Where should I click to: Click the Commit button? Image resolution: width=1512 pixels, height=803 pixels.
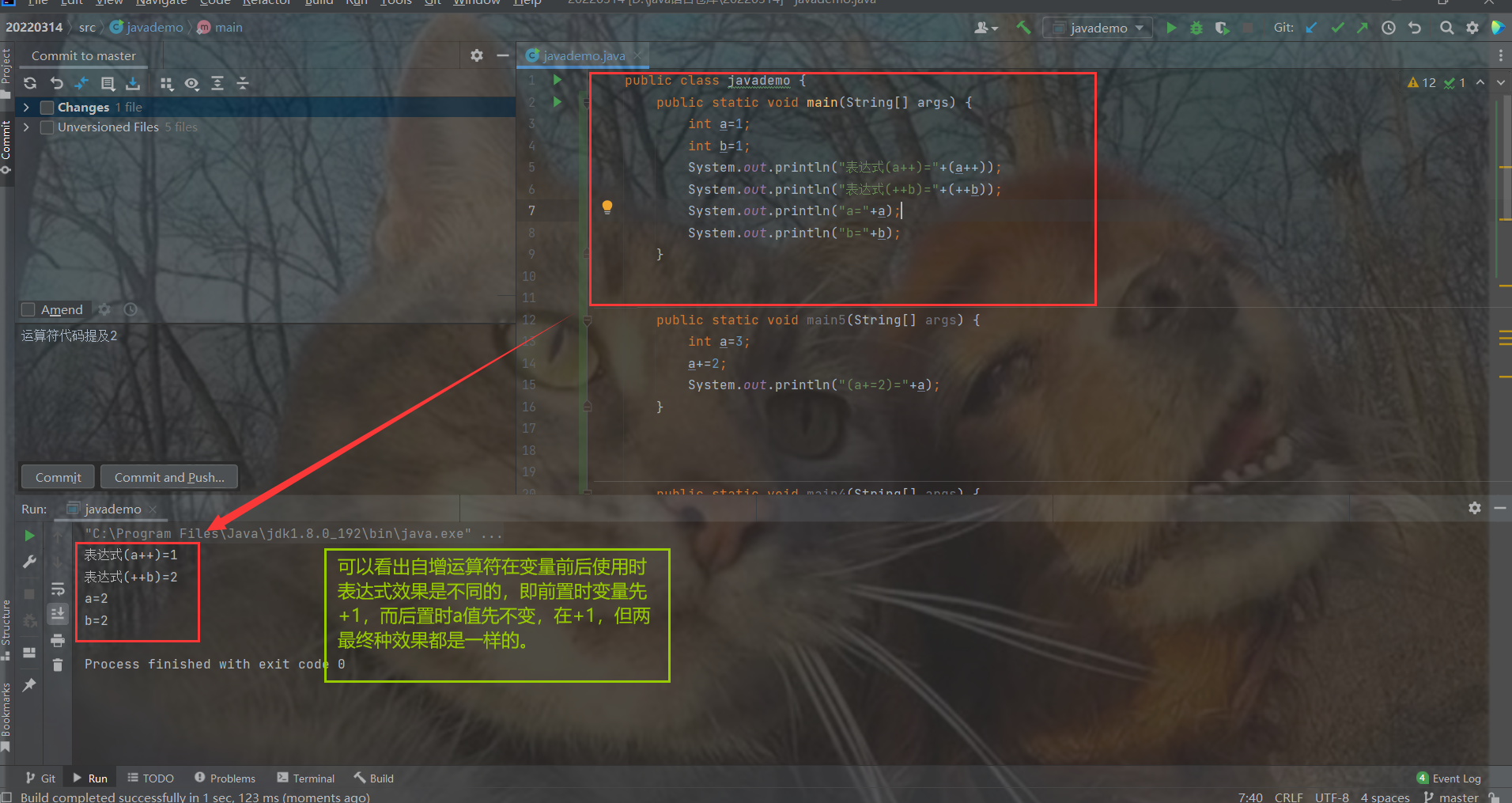pos(58,477)
